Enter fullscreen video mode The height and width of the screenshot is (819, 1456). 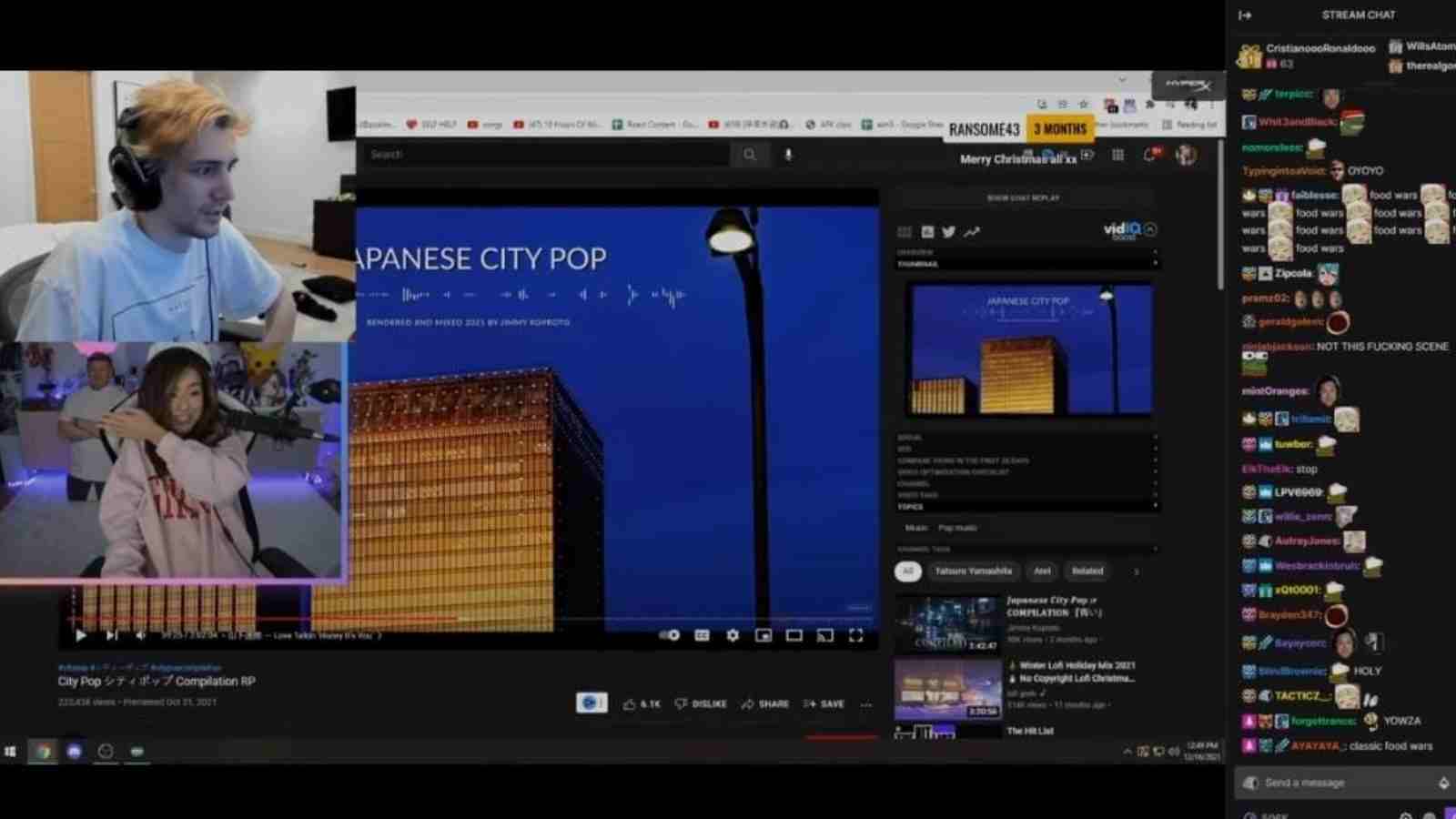855,635
